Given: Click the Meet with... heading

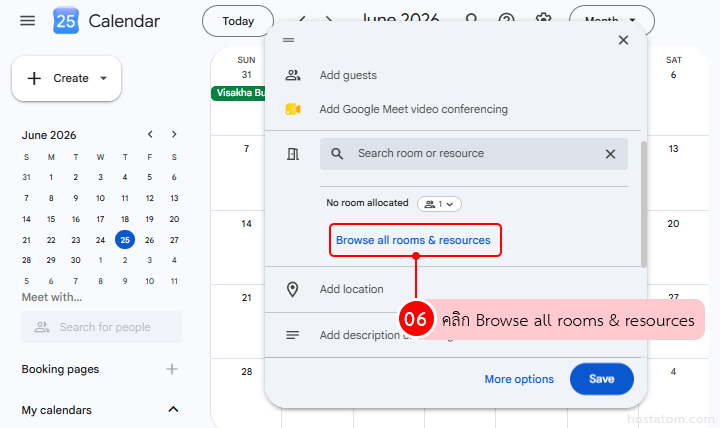Looking at the screenshot, I should coord(51,297).
